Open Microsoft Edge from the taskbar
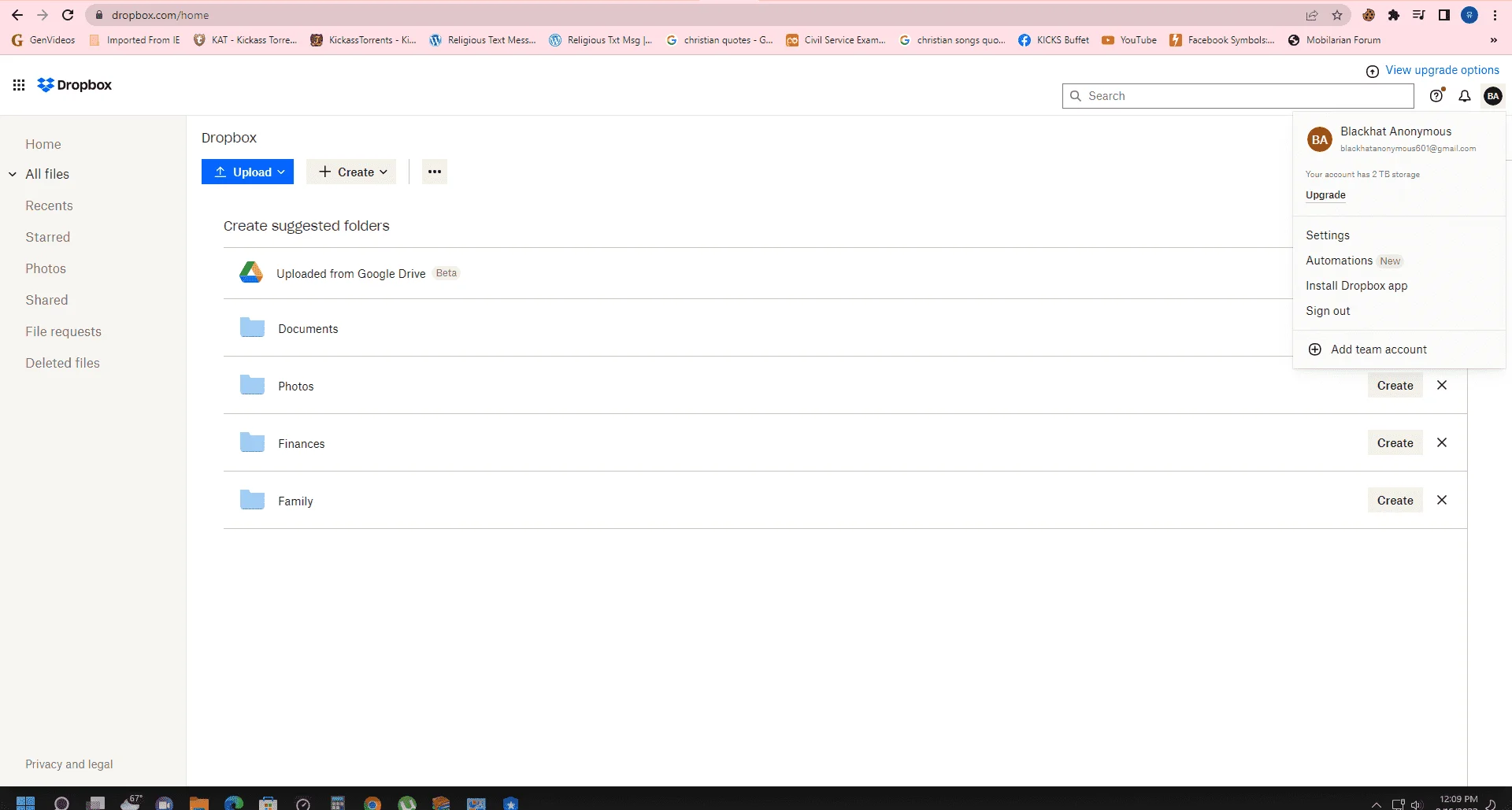Image resolution: width=1512 pixels, height=810 pixels. click(234, 802)
